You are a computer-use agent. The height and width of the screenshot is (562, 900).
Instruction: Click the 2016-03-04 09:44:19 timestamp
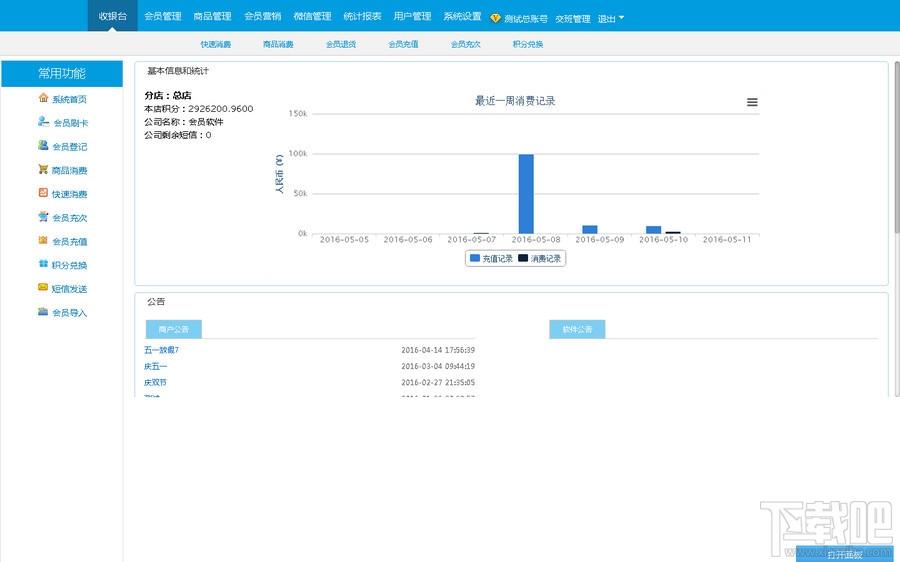pyautogui.click(x=438, y=366)
